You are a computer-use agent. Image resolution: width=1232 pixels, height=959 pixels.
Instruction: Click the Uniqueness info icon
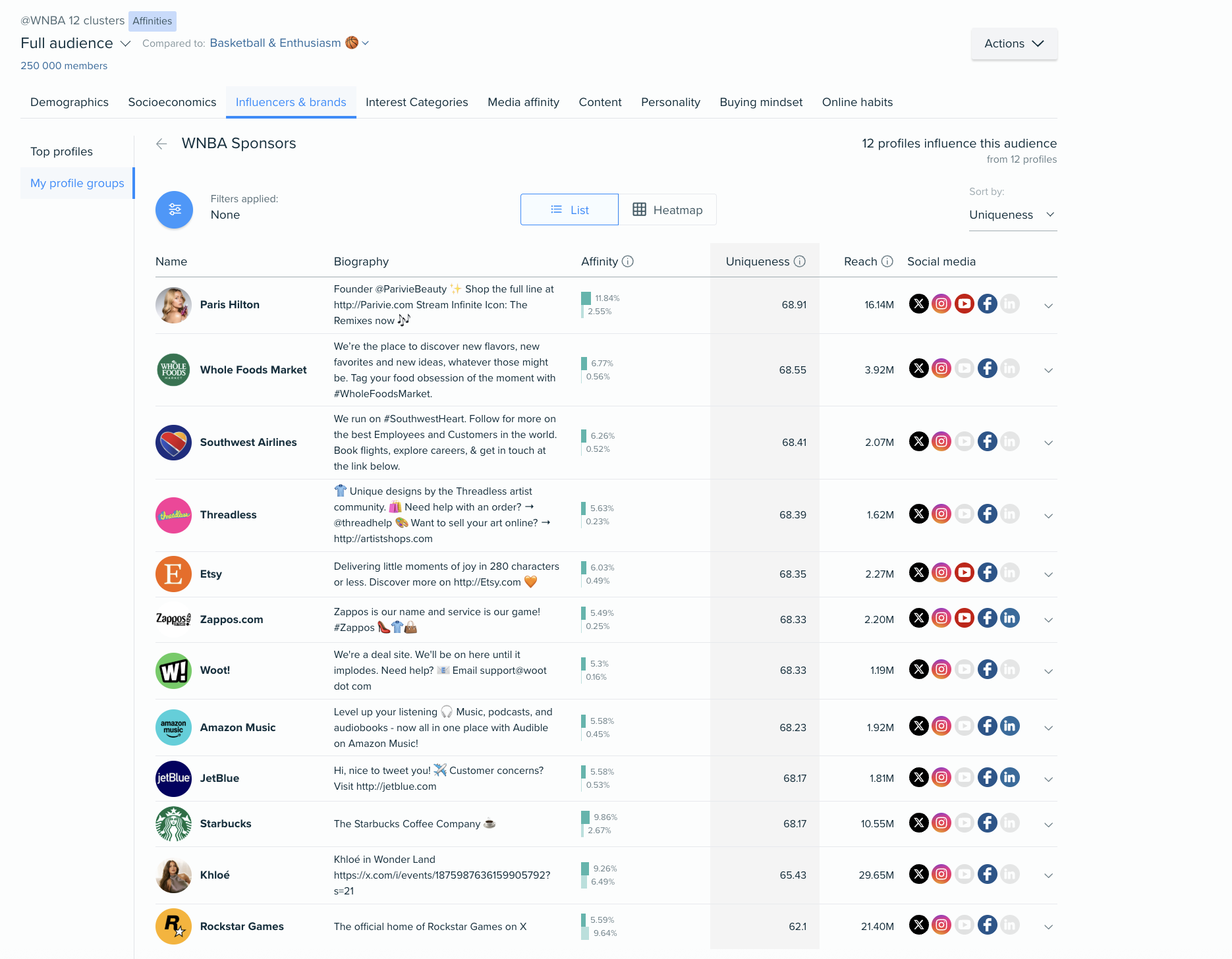(x=800, y=261)
